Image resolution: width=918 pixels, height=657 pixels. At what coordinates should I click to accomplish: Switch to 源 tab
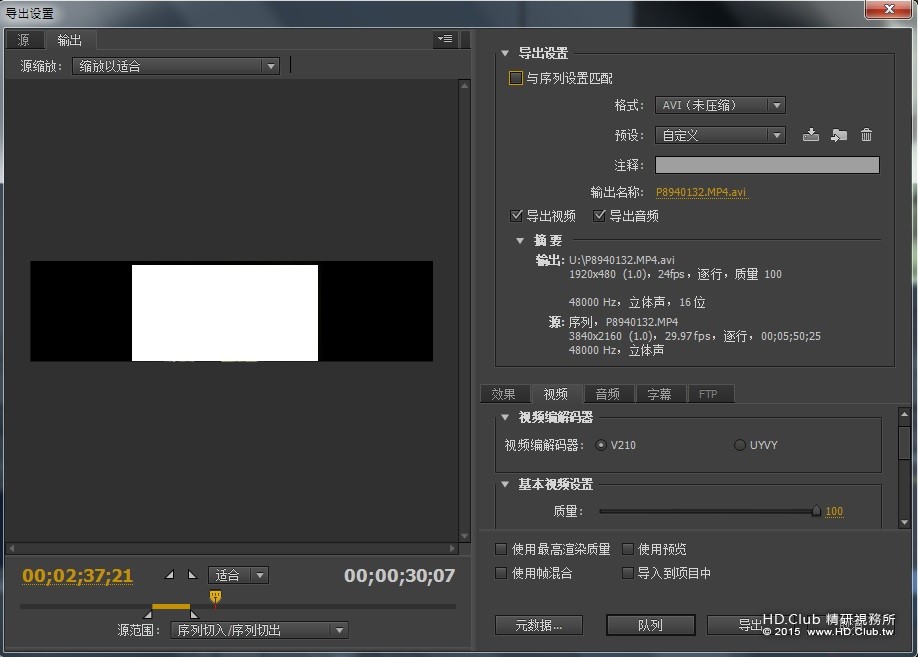point(24,40)
